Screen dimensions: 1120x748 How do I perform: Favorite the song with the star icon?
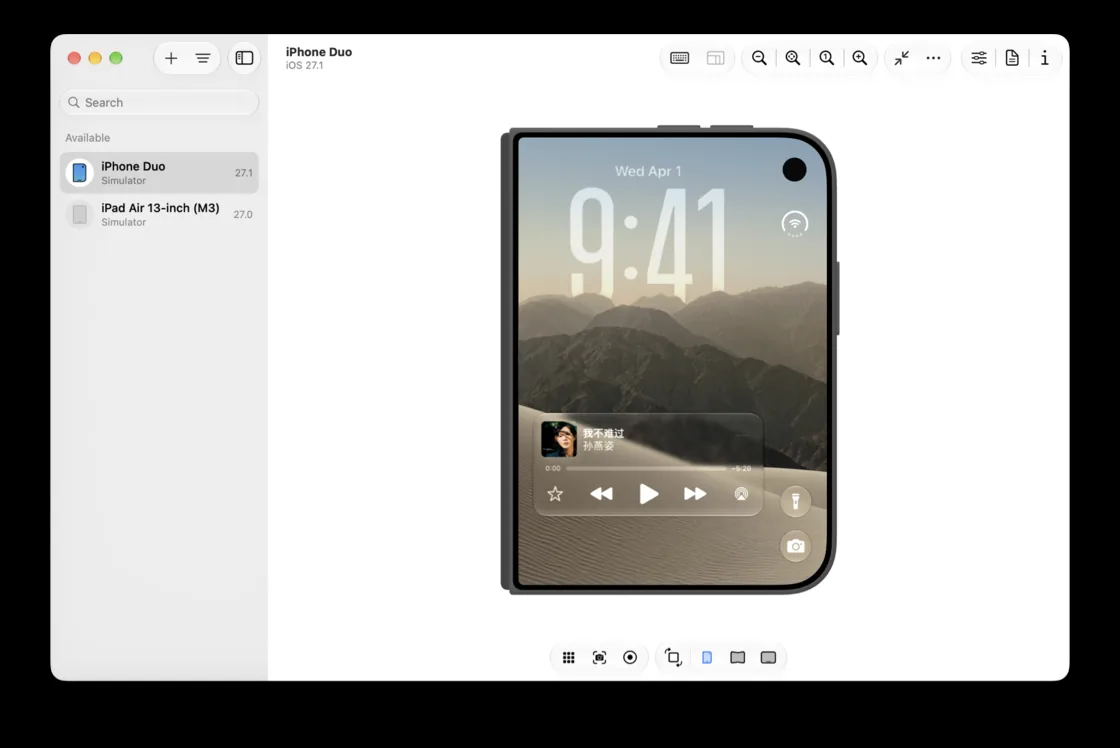coord(555,494)
